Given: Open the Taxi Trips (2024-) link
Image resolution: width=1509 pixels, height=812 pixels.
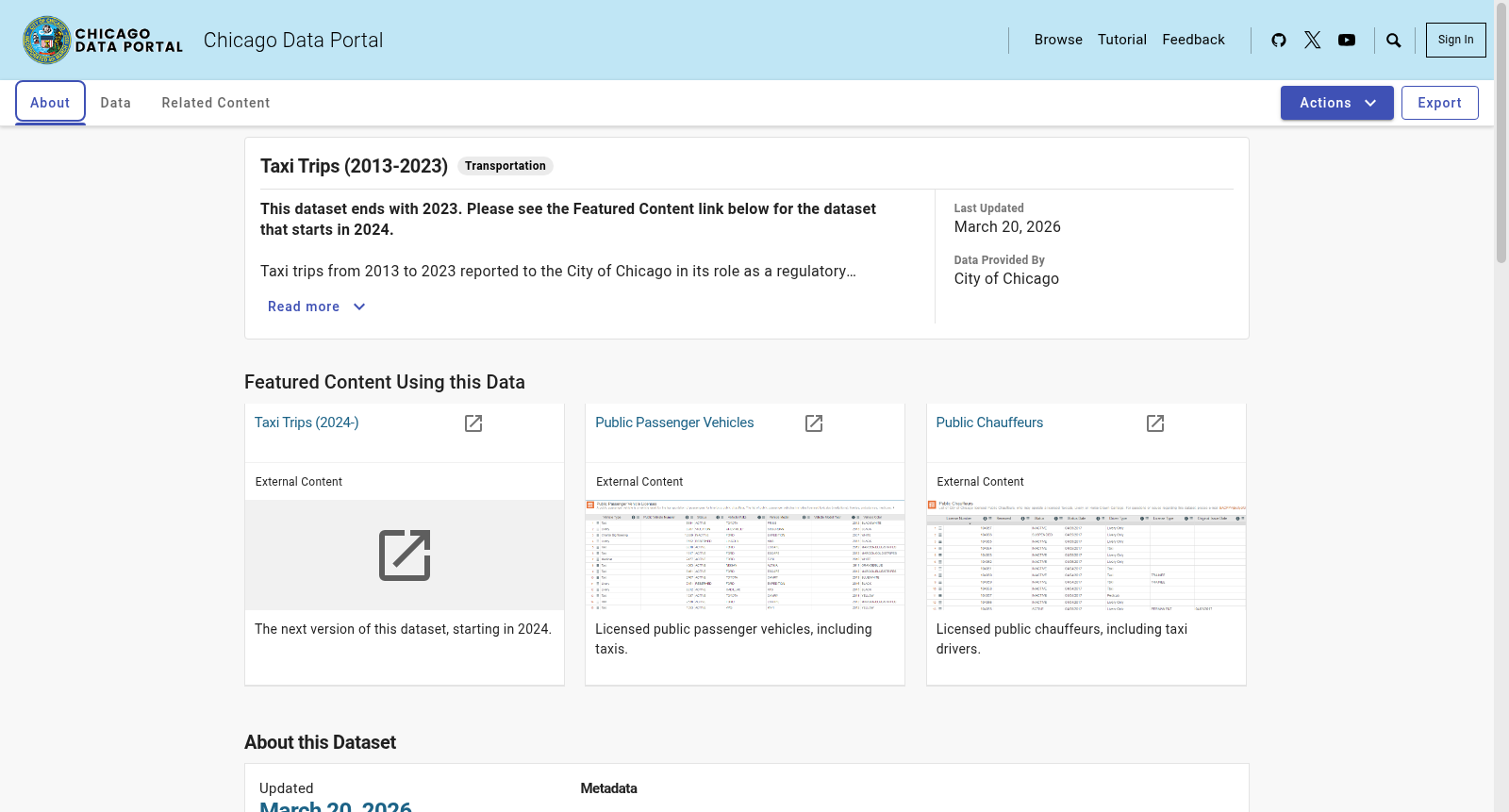Looking at the screenshot, I should [307, 423].
